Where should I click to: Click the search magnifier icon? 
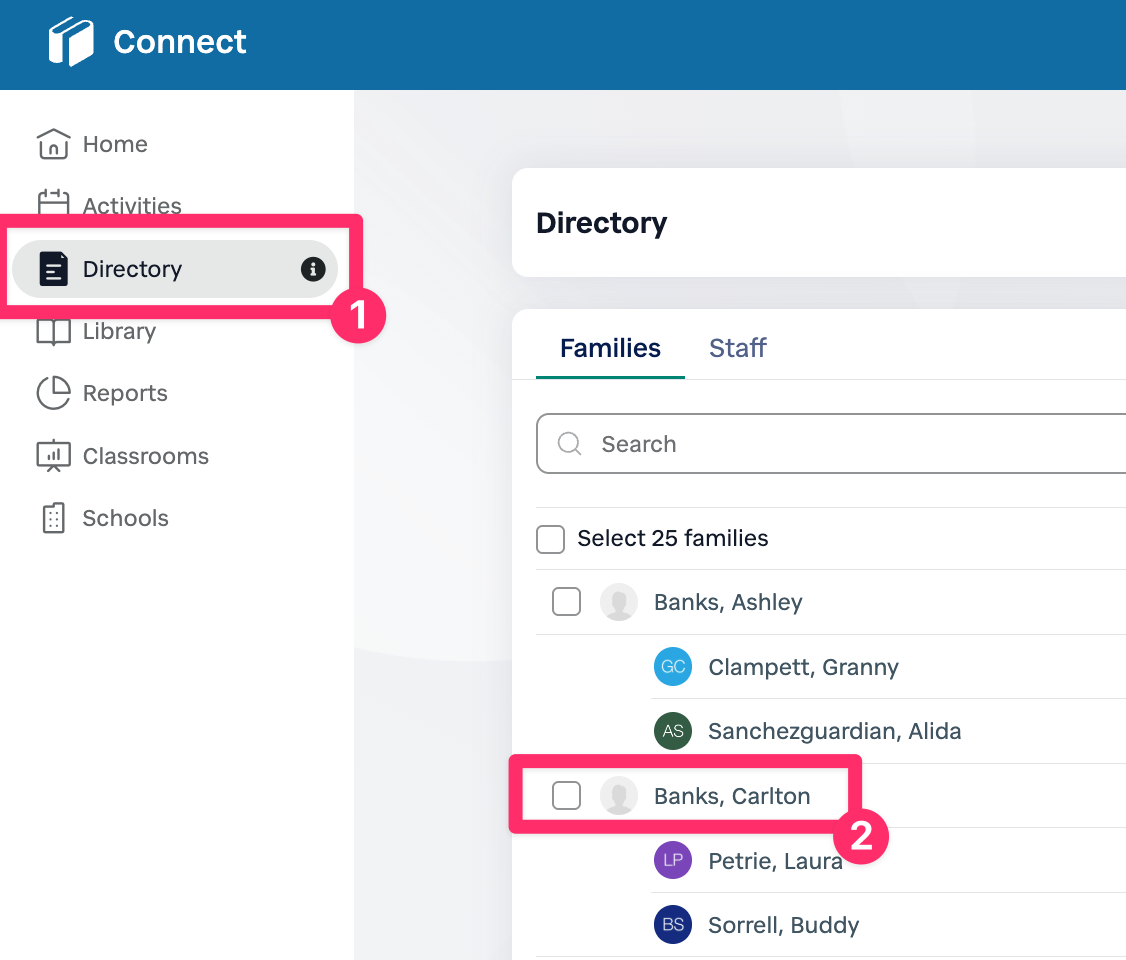point(569,444)
